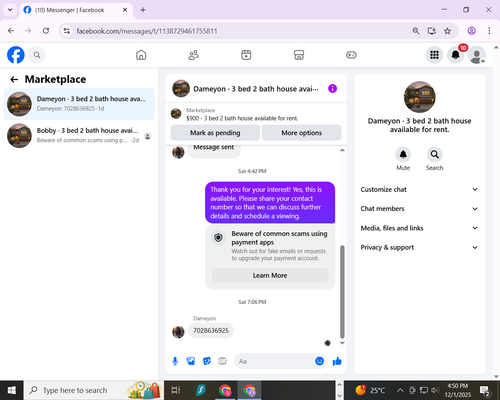Click the chat scroll up arrow

(342, 150)
